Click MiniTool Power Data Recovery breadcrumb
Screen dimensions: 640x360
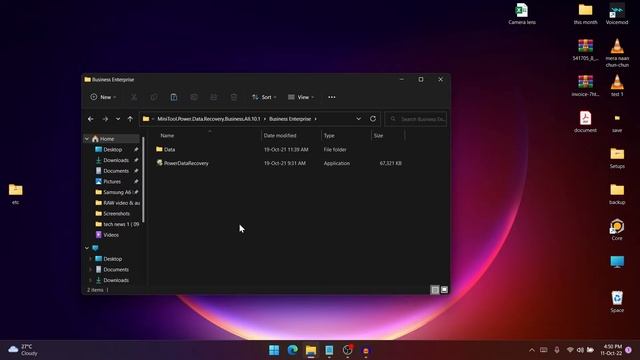[x=209, y=119]
